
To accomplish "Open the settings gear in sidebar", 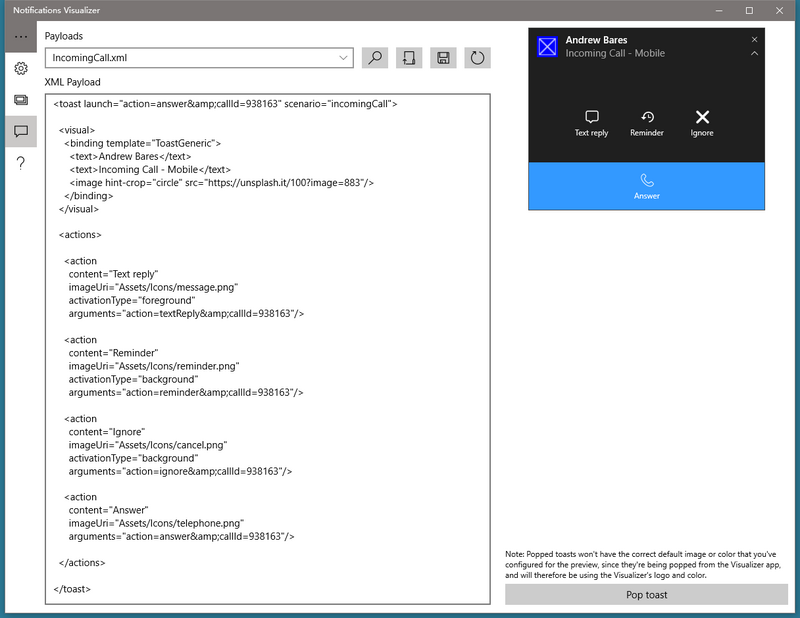I will (x=21, y=68).
